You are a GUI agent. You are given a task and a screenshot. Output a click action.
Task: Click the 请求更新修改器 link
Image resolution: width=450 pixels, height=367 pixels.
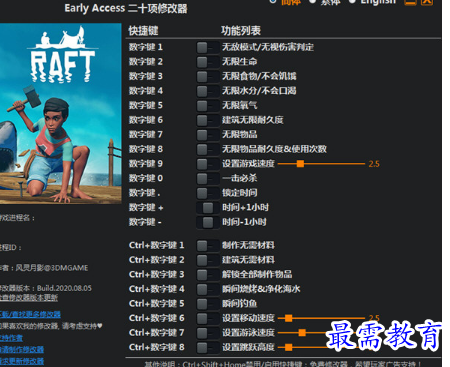pyautogui.click(x=22, y=361)
